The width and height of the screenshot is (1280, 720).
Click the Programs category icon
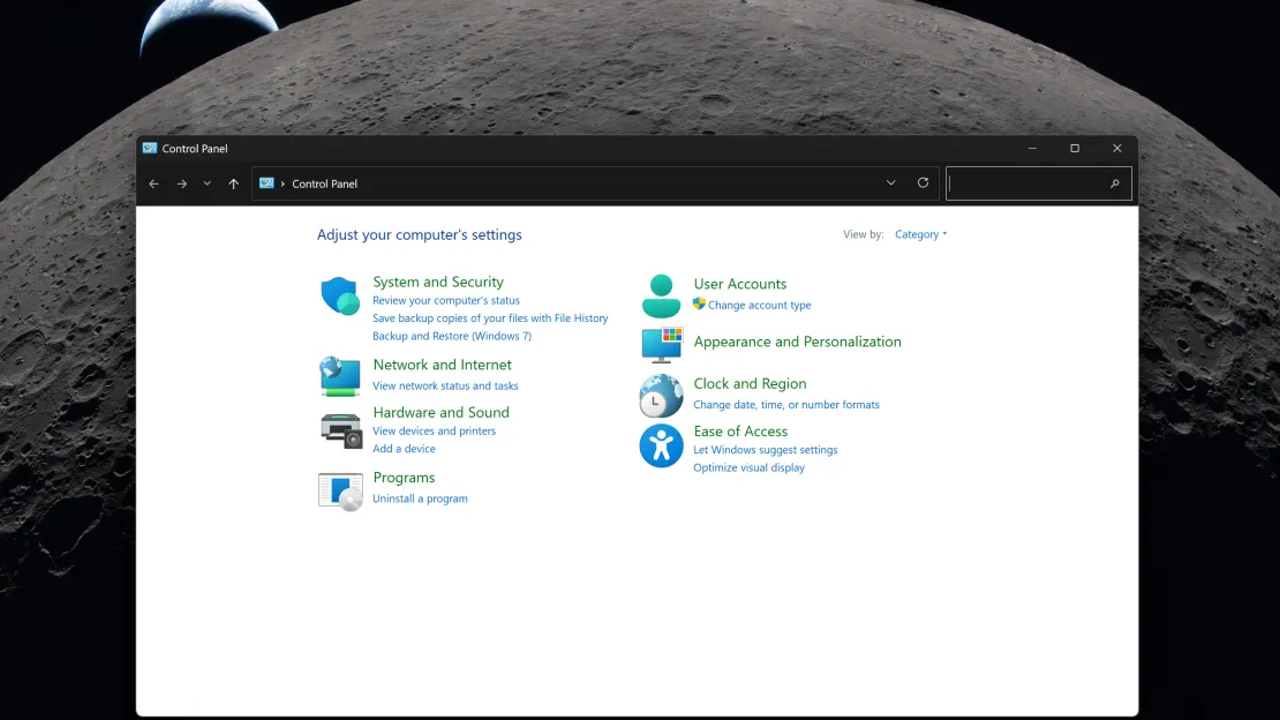pyautogui.click(x=340, y=491)
